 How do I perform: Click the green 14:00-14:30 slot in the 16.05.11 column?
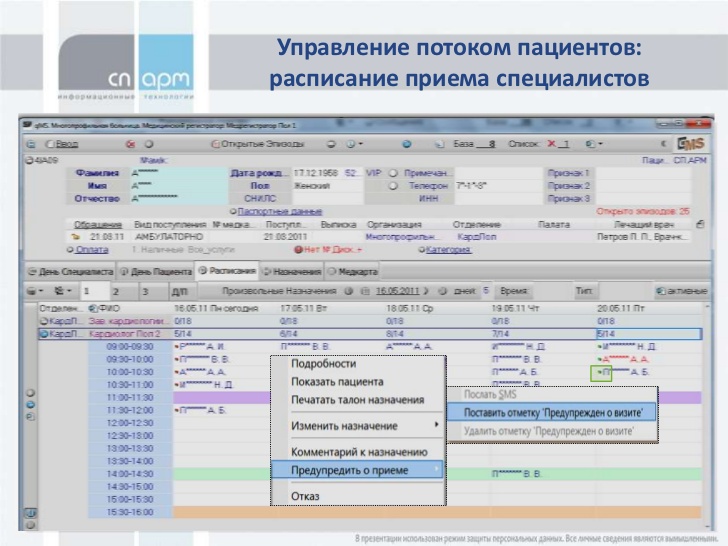(222, 474)
